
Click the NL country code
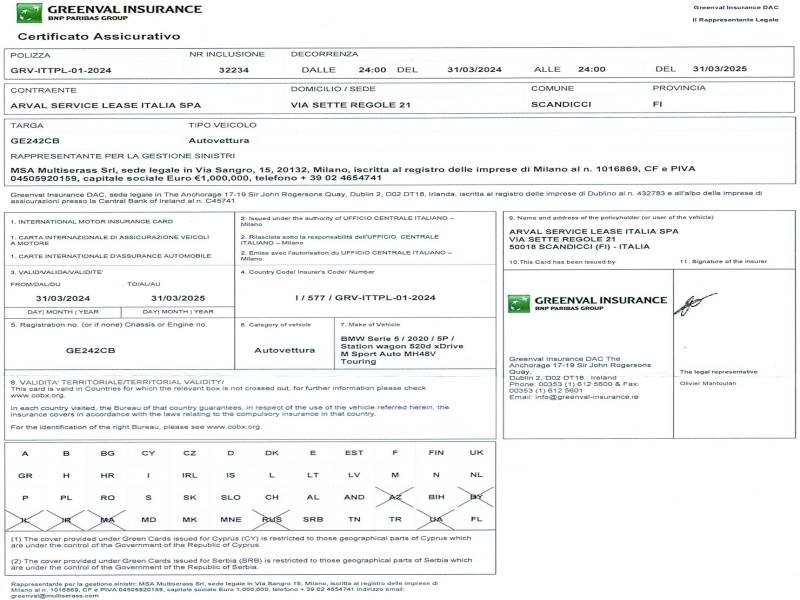coord(477,474)
